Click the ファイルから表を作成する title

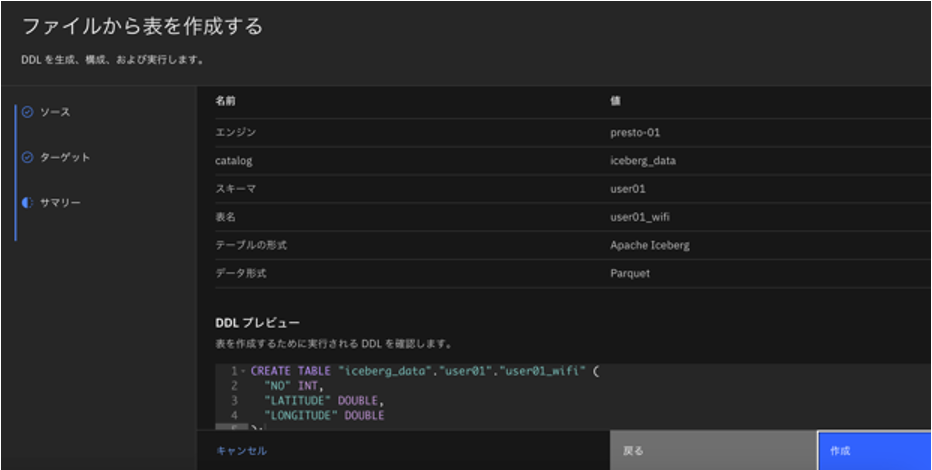[x=142, y=27]
